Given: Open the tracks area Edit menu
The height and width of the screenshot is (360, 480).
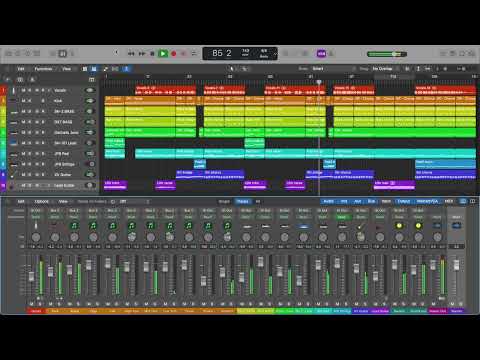Looking at the screenshot, I should [21, 69].
